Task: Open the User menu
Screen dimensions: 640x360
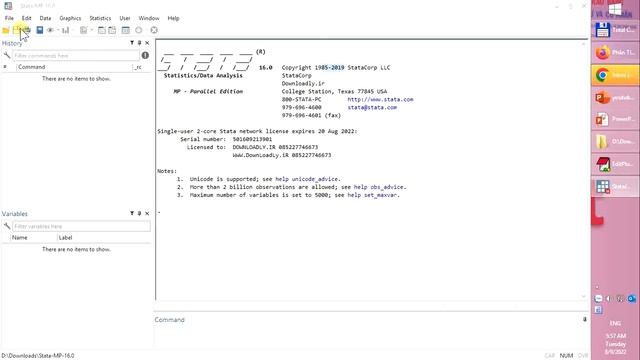Action: (125, 18)
